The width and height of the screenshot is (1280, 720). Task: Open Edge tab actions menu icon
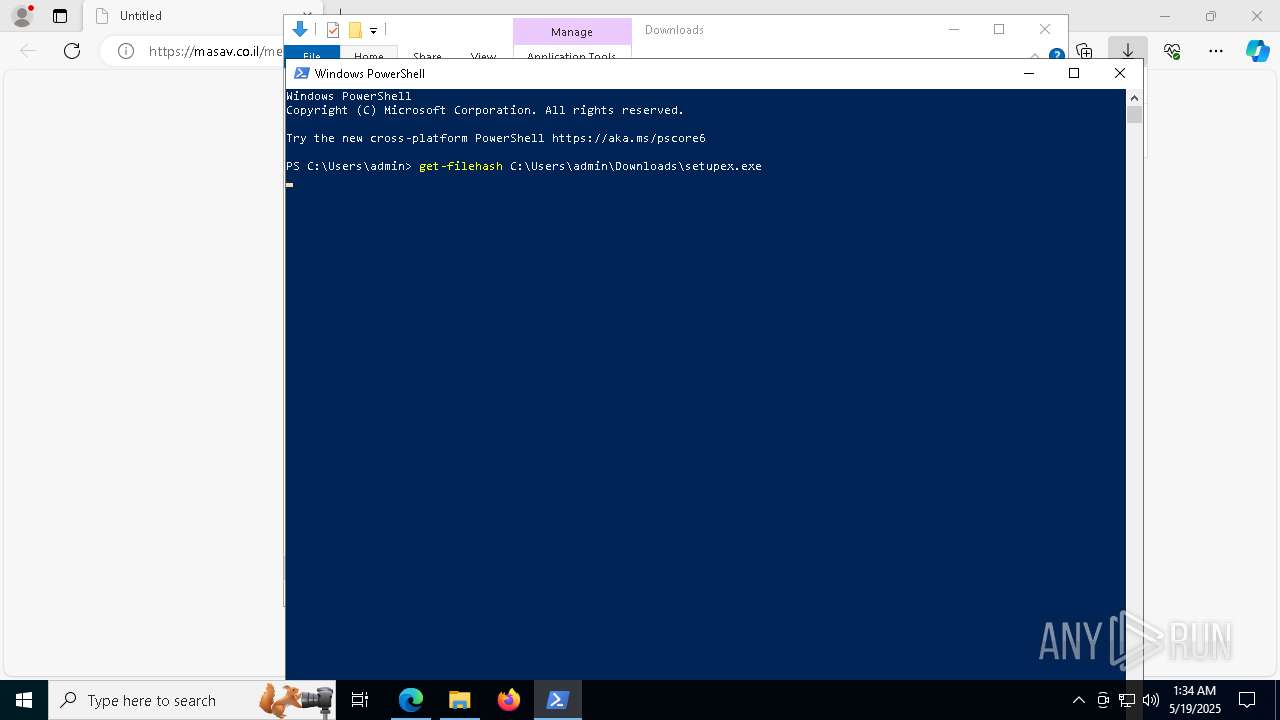(x=60, y=16)
